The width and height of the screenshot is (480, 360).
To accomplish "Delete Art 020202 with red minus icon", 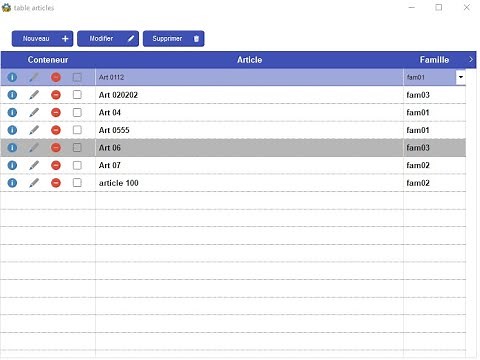I will tap(56, 95).
